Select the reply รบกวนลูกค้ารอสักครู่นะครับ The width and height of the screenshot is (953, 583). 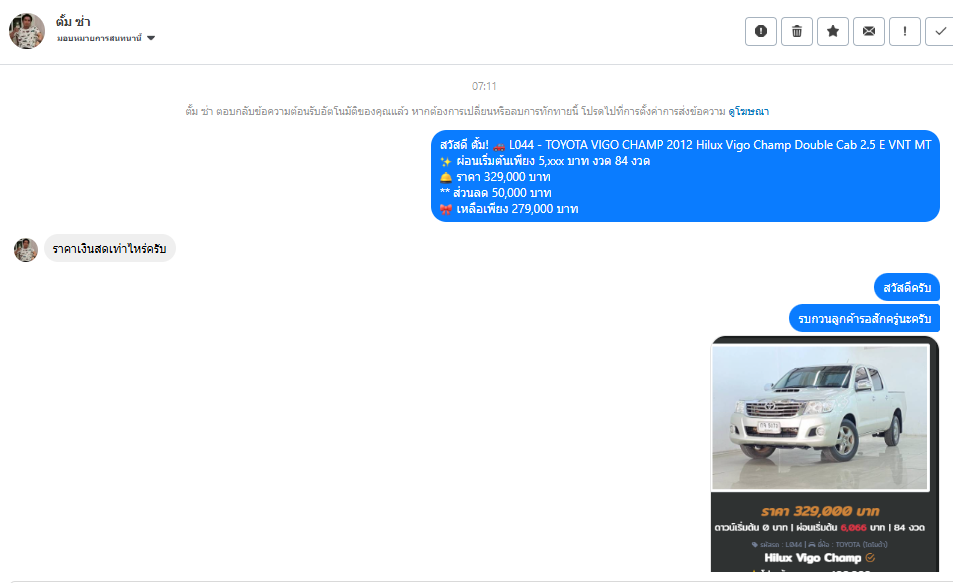[864, 319]
